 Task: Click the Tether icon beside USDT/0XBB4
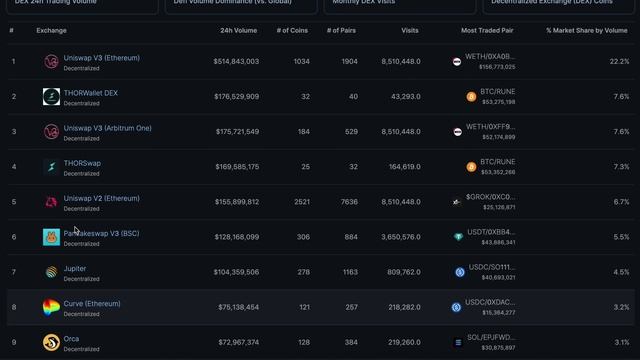tap(458, 237)
